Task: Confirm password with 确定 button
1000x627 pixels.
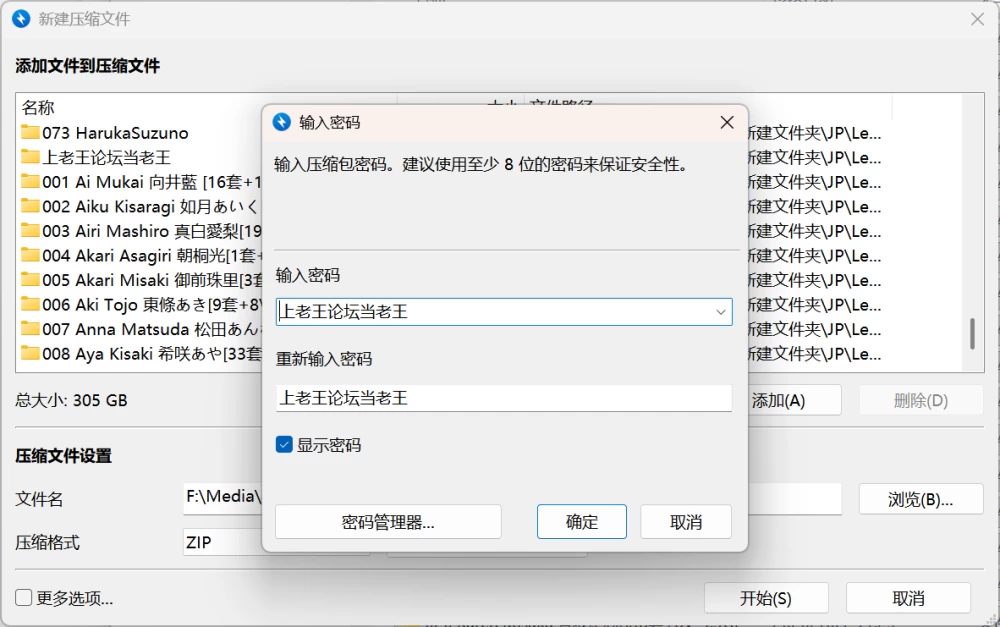Action: click(582, 522)
